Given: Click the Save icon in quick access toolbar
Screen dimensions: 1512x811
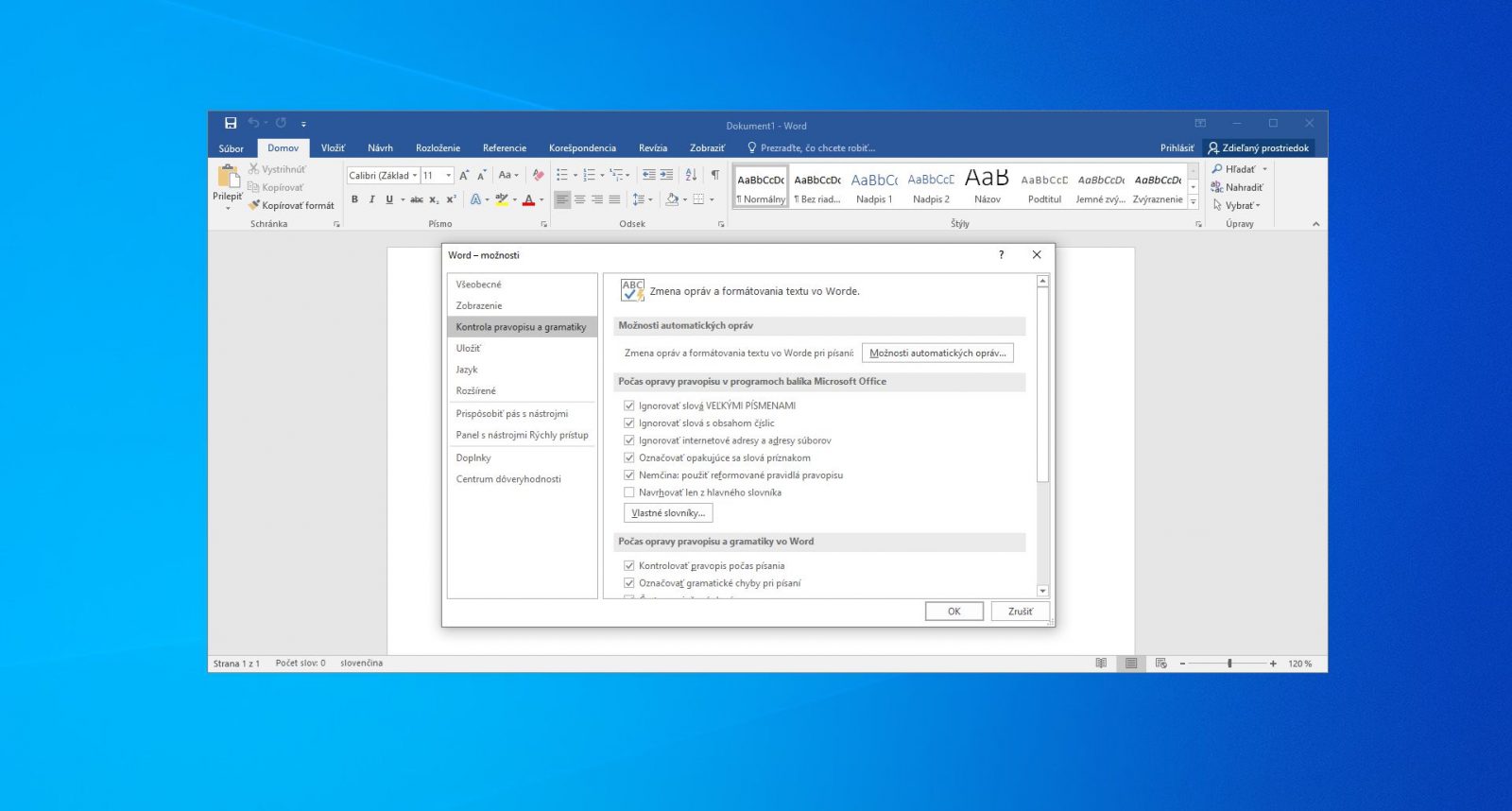Looking at the screenshot, I should tap(231, 123).
